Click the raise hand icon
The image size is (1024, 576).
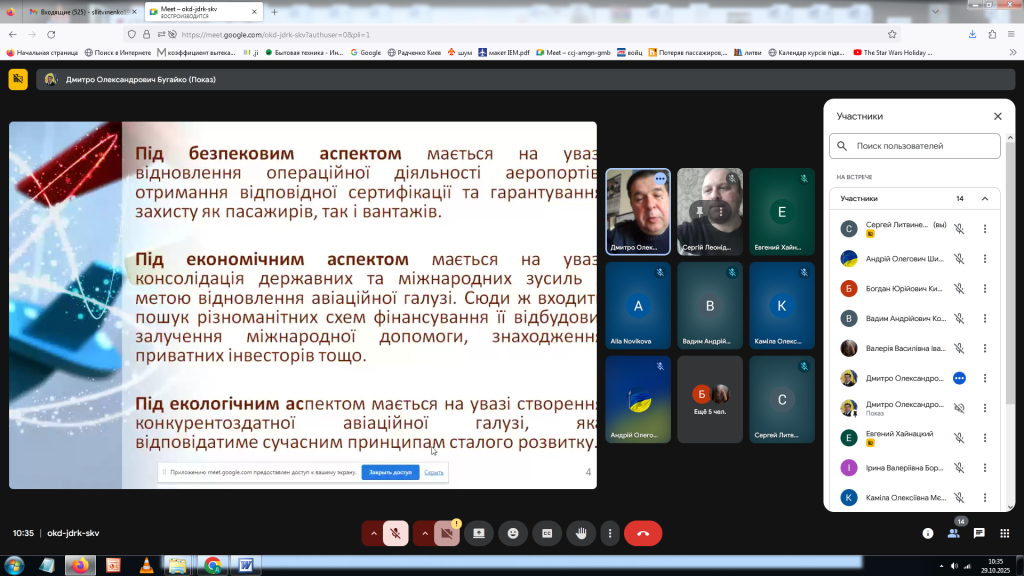tap(581, 533)
